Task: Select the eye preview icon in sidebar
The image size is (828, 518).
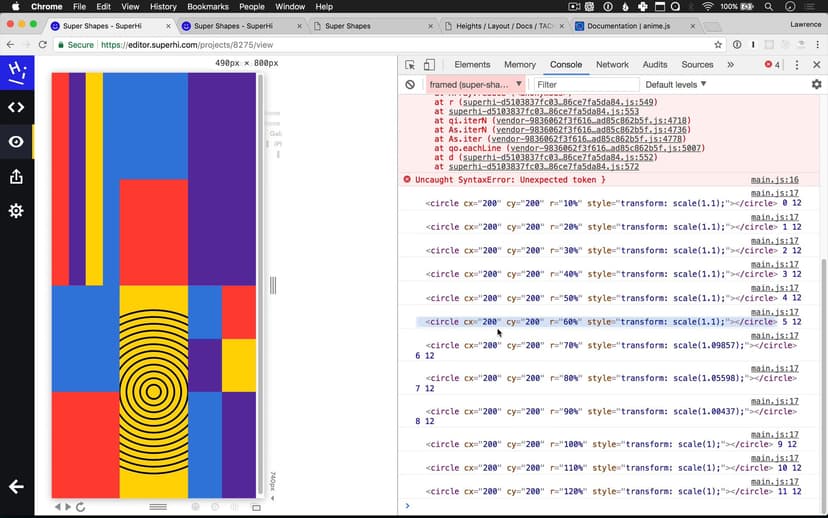Action: pos(16,142)
